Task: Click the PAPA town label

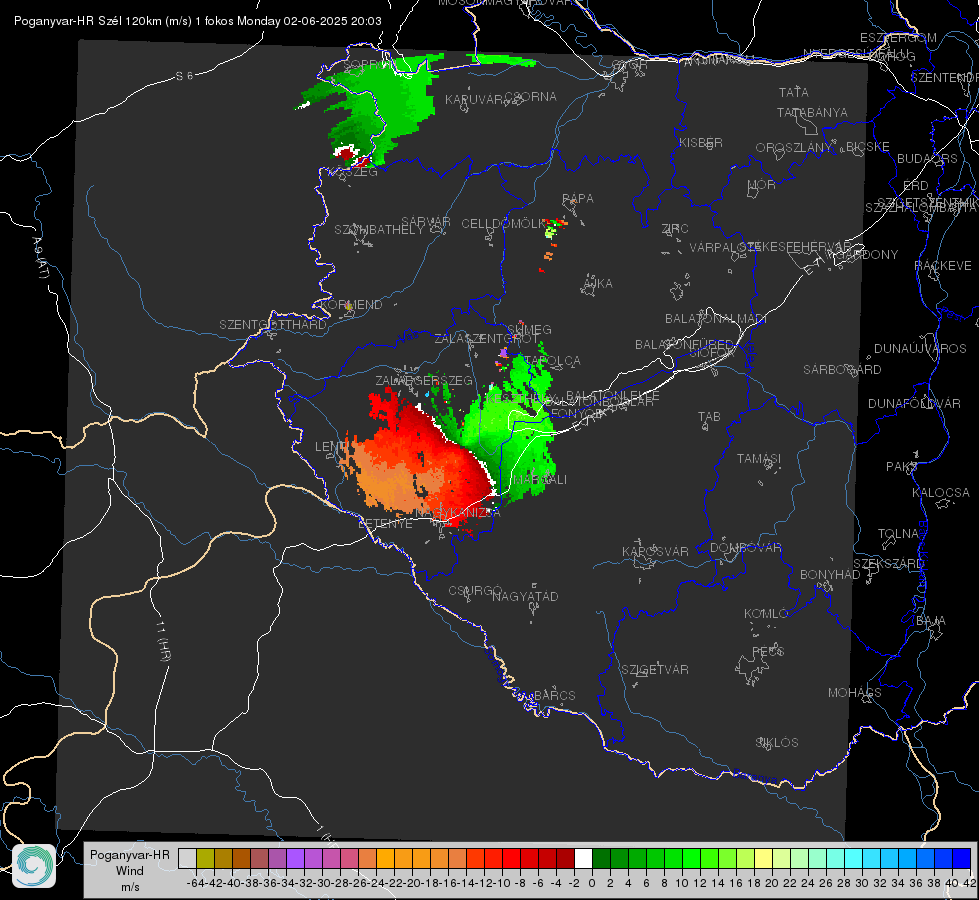Action: tap(578, 199)
